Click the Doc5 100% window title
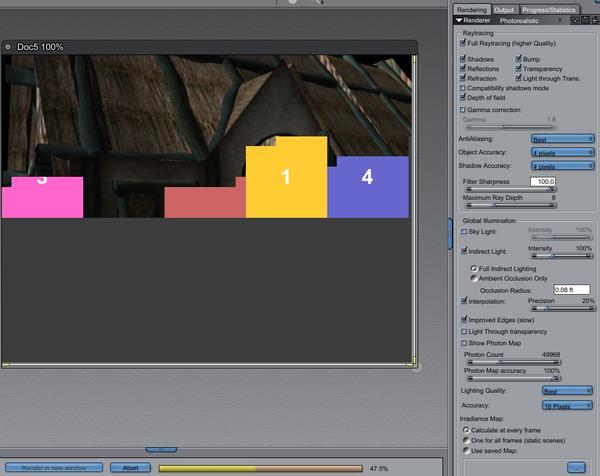This screenshot has height=476, width=600. pyautogui.click(x=40, y=47)
